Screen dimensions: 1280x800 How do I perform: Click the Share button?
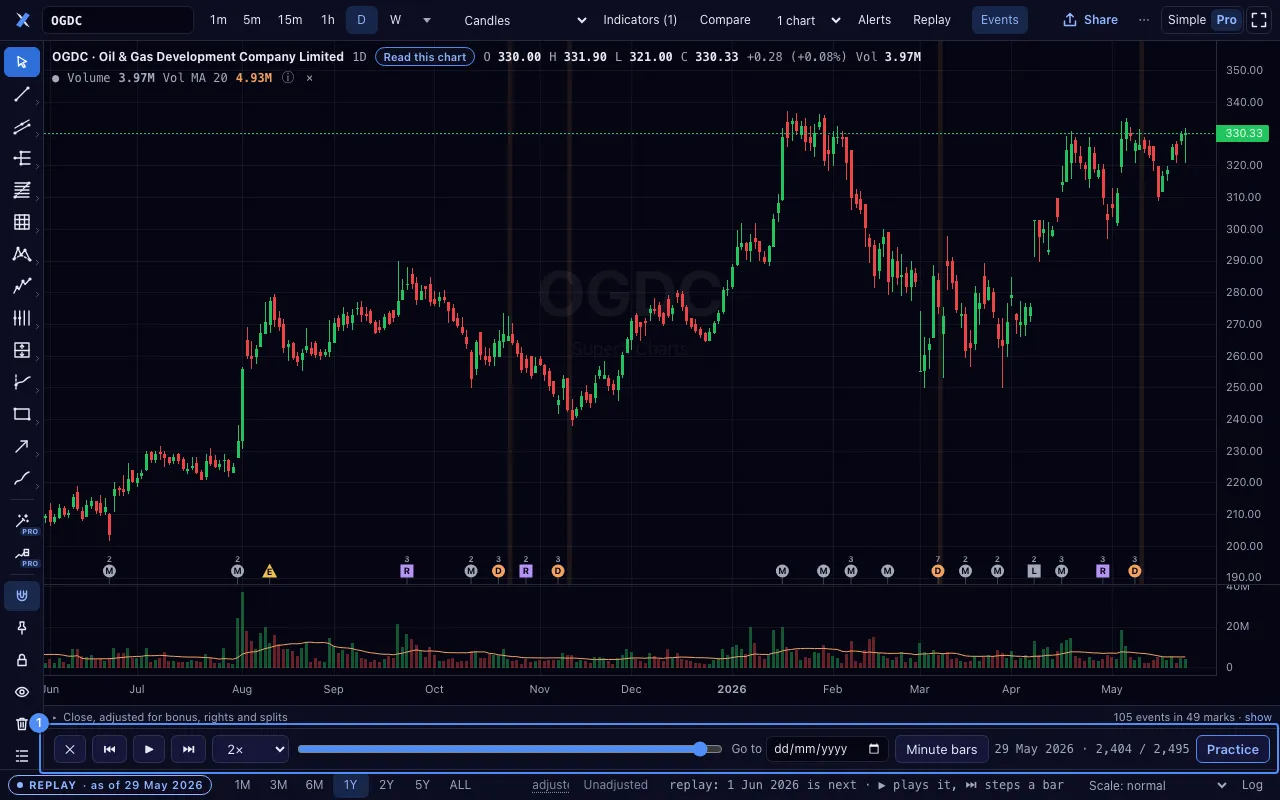1090,20
